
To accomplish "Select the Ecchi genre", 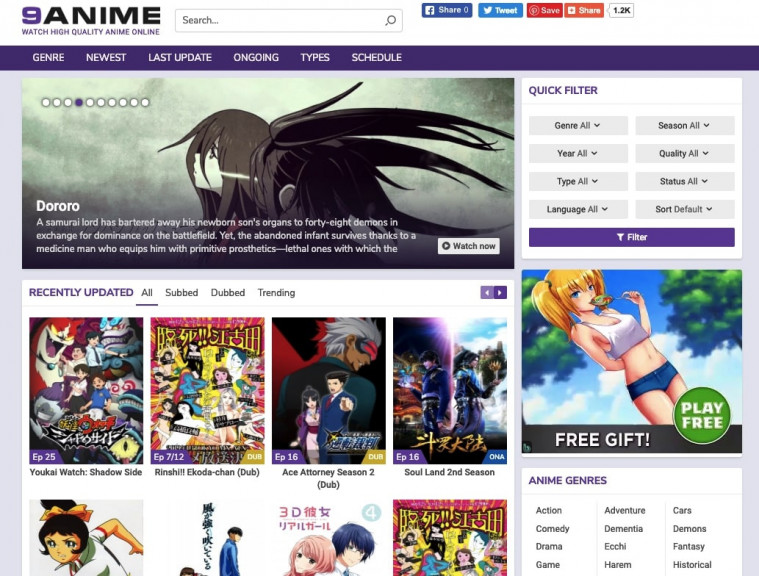I will [x=615, y=546].
